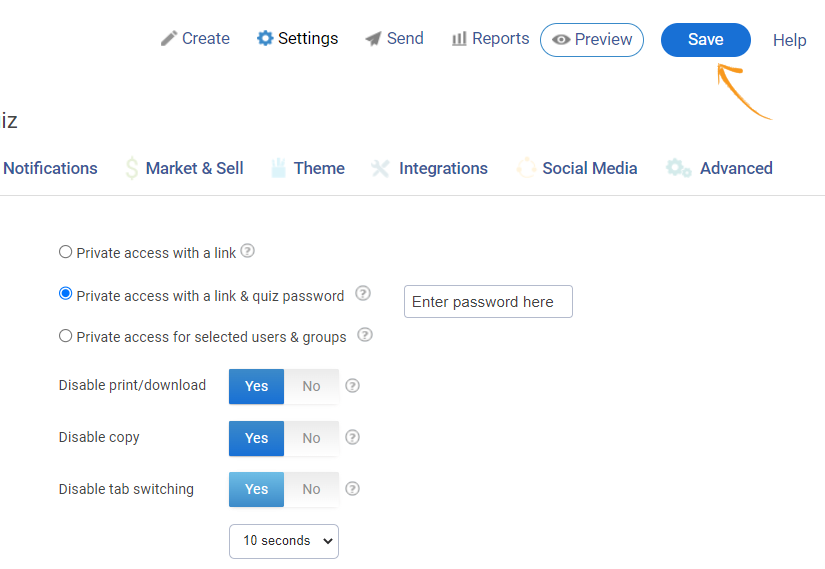Switch to the Theme tab
Image resolution: width=825 pixels, height=569 pixels.
[318, 168]
